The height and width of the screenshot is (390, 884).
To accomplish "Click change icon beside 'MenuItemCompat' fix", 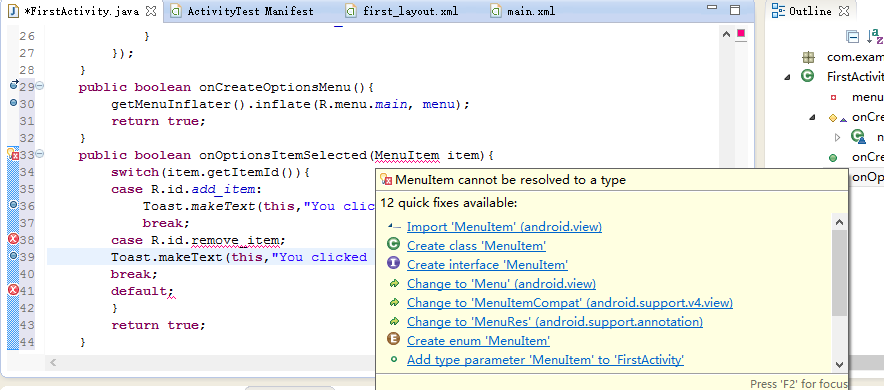I will pyautogui.click(x=394, y=303).
